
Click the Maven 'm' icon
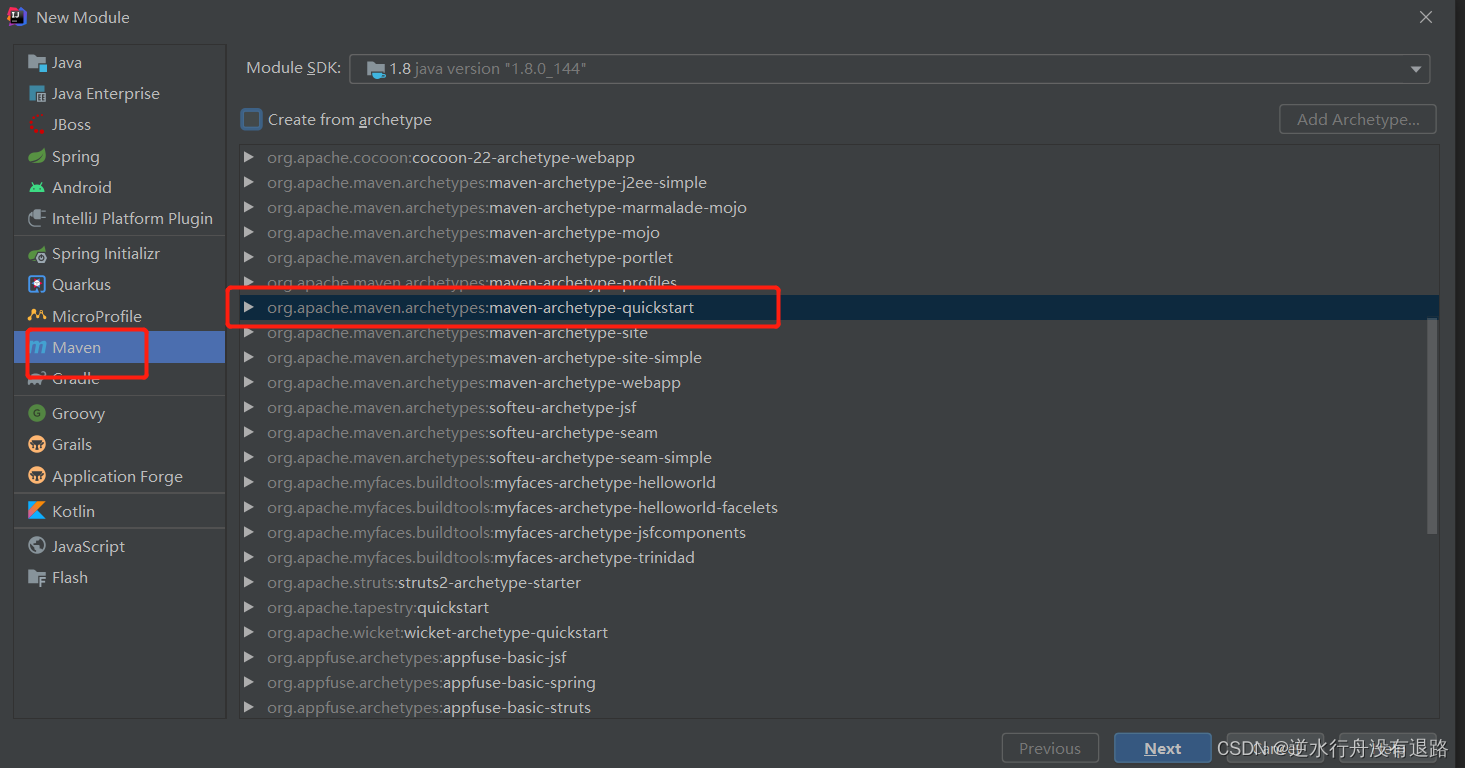tap(38, 347)
